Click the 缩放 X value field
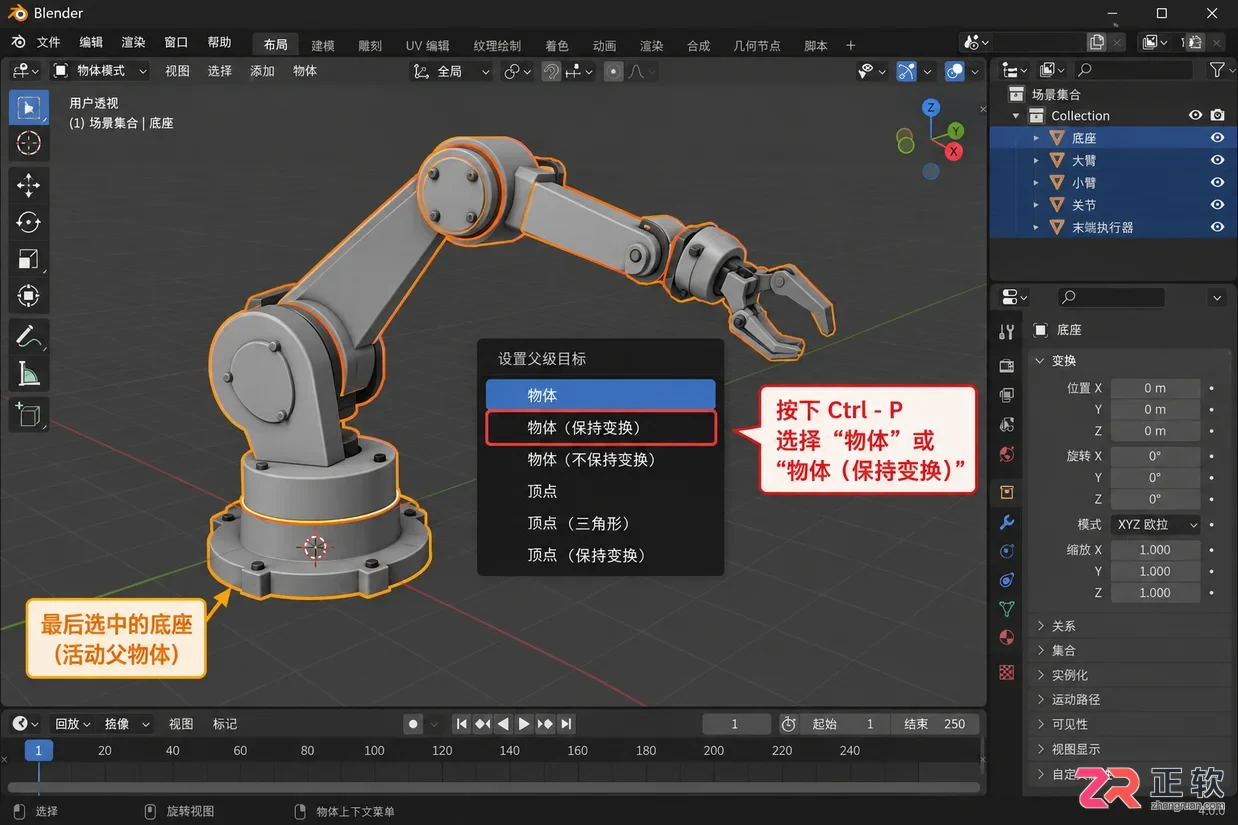1238x825 pixels. (x=1156, y=550)
